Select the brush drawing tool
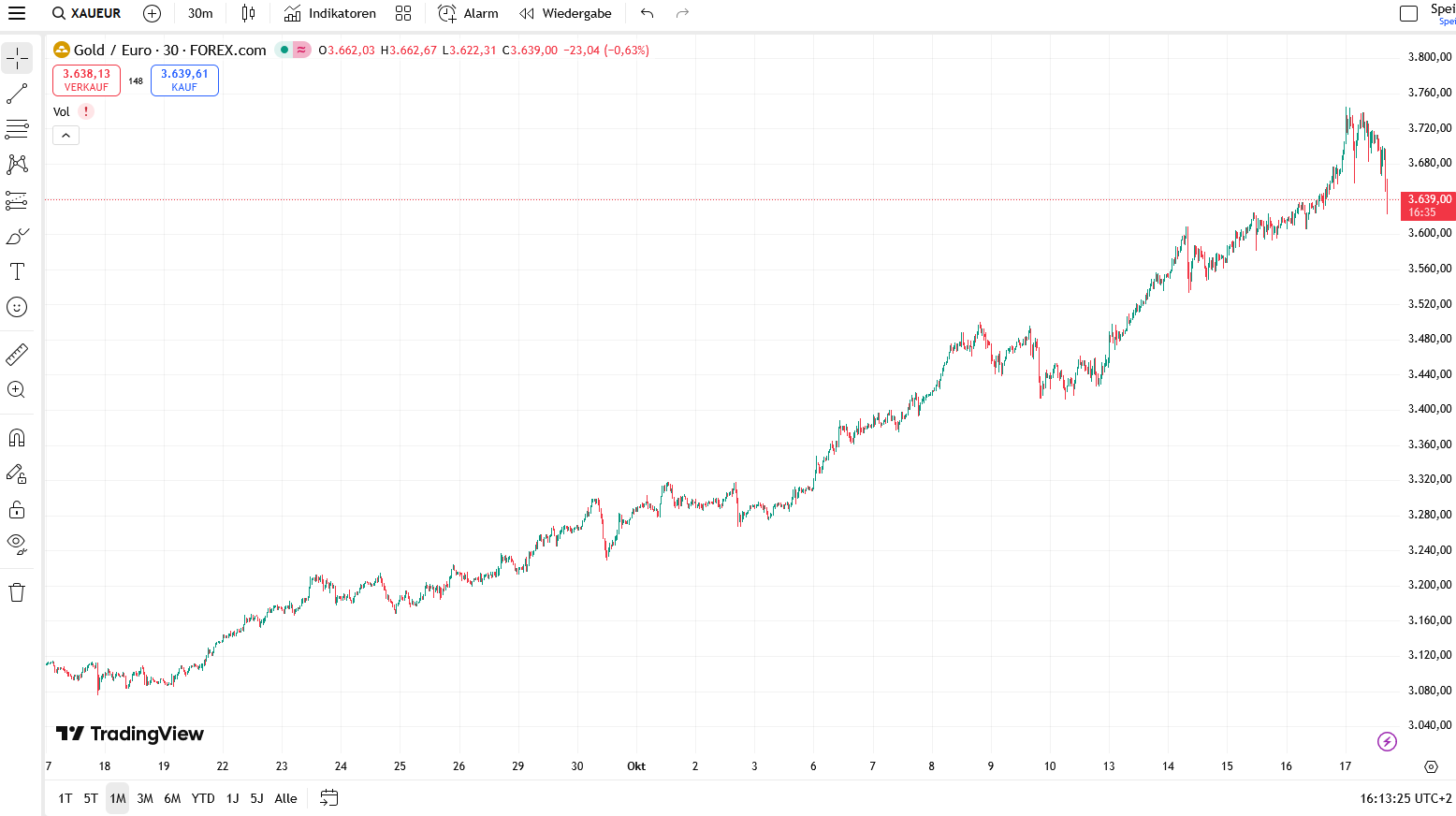1456x816 pixels. point(17,236)
